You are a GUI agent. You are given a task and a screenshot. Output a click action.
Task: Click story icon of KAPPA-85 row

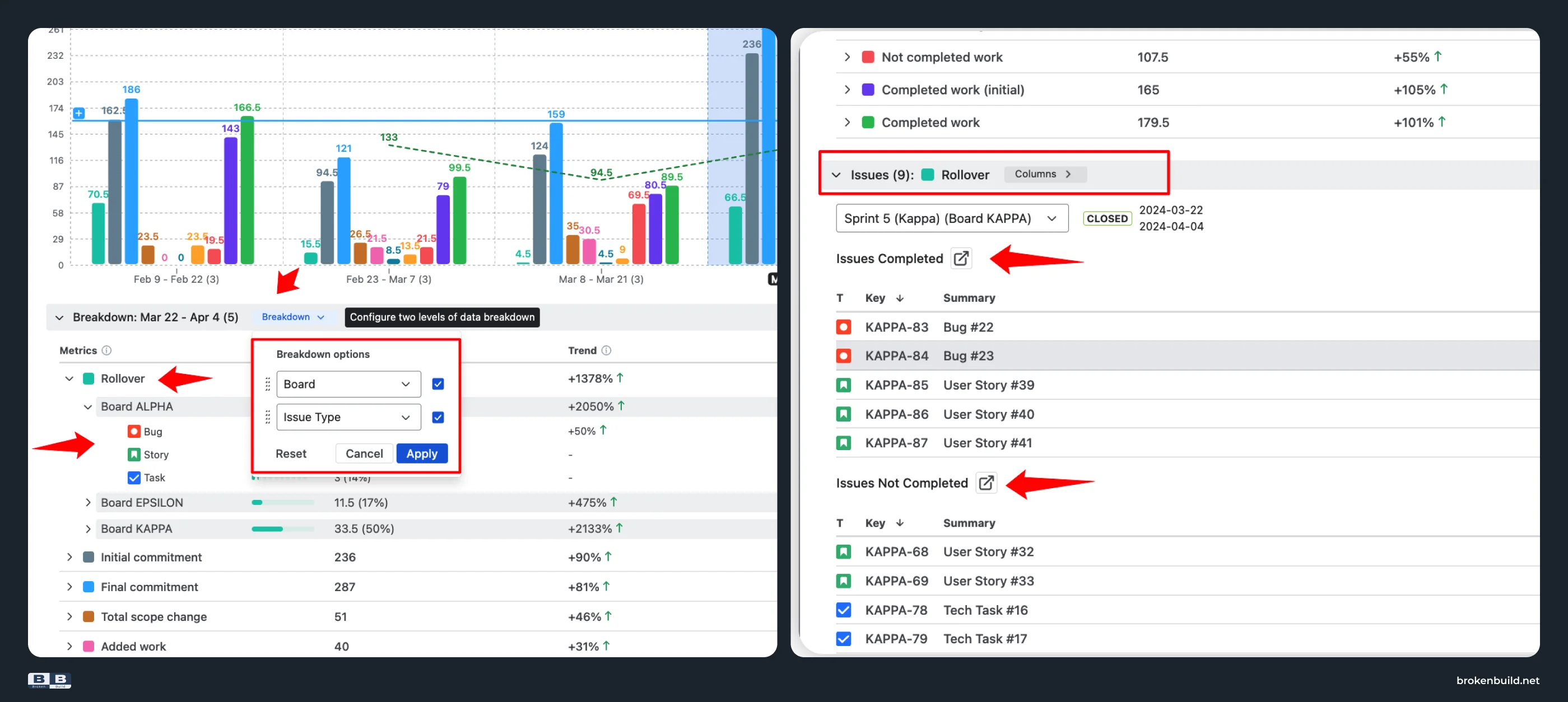pyautogui.click(x=843, y=385)
